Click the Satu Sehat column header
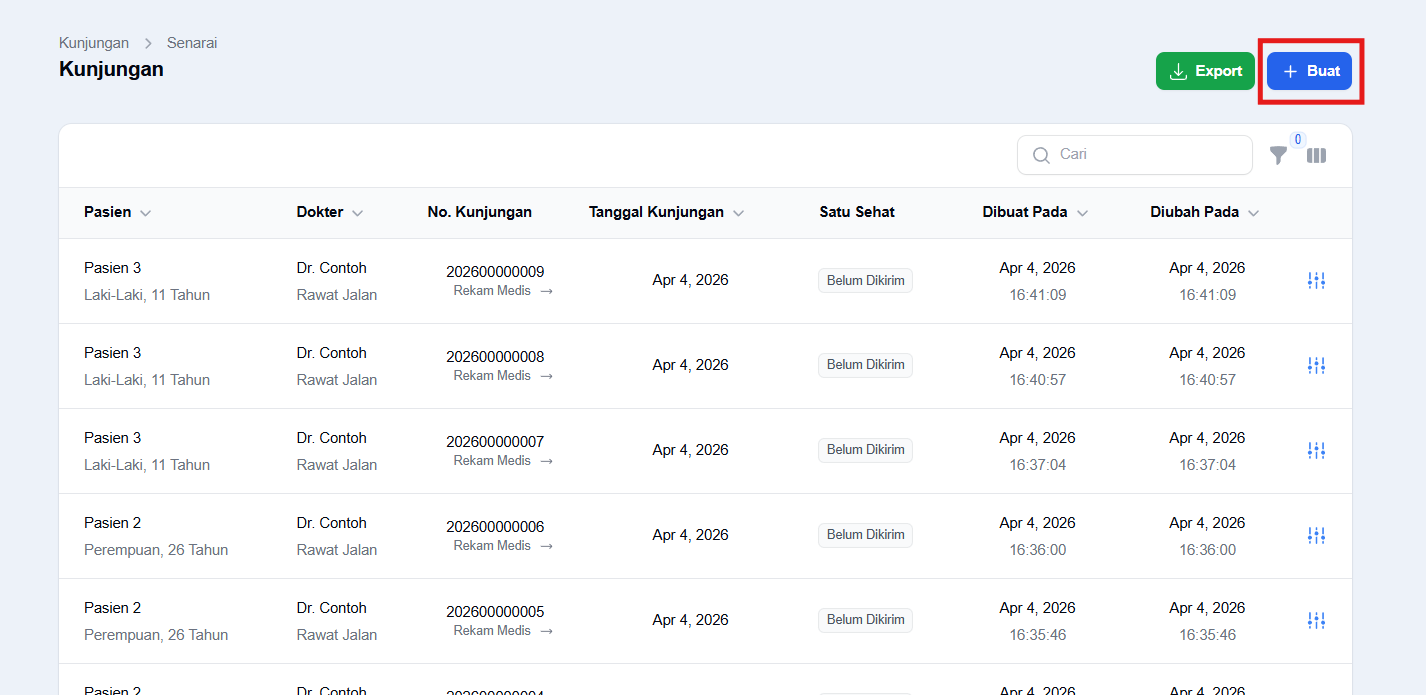Image resolution: width=1426 pixels, height=695 pixels. (857, 212)
